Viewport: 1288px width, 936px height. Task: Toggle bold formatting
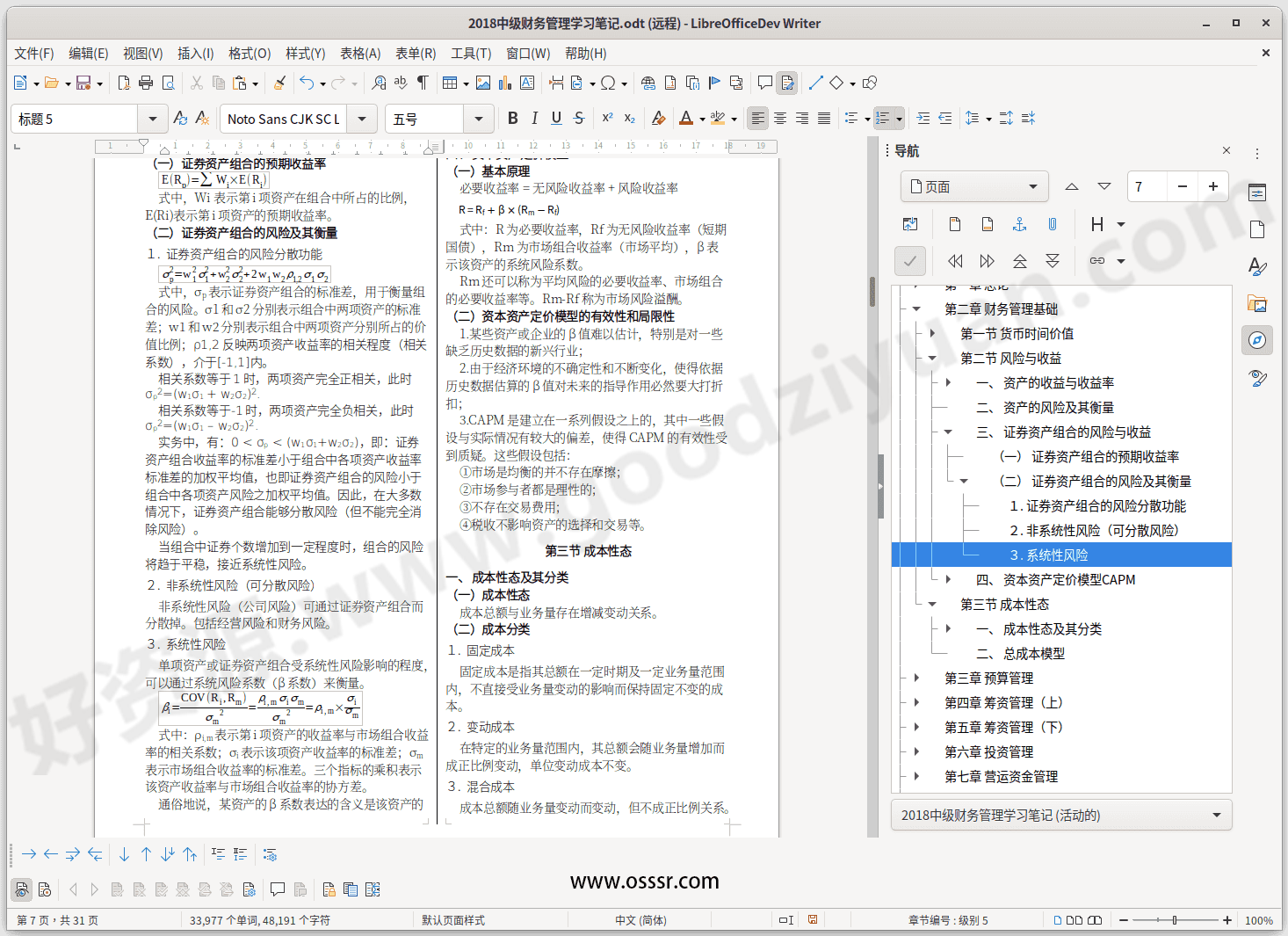[512, 118]
